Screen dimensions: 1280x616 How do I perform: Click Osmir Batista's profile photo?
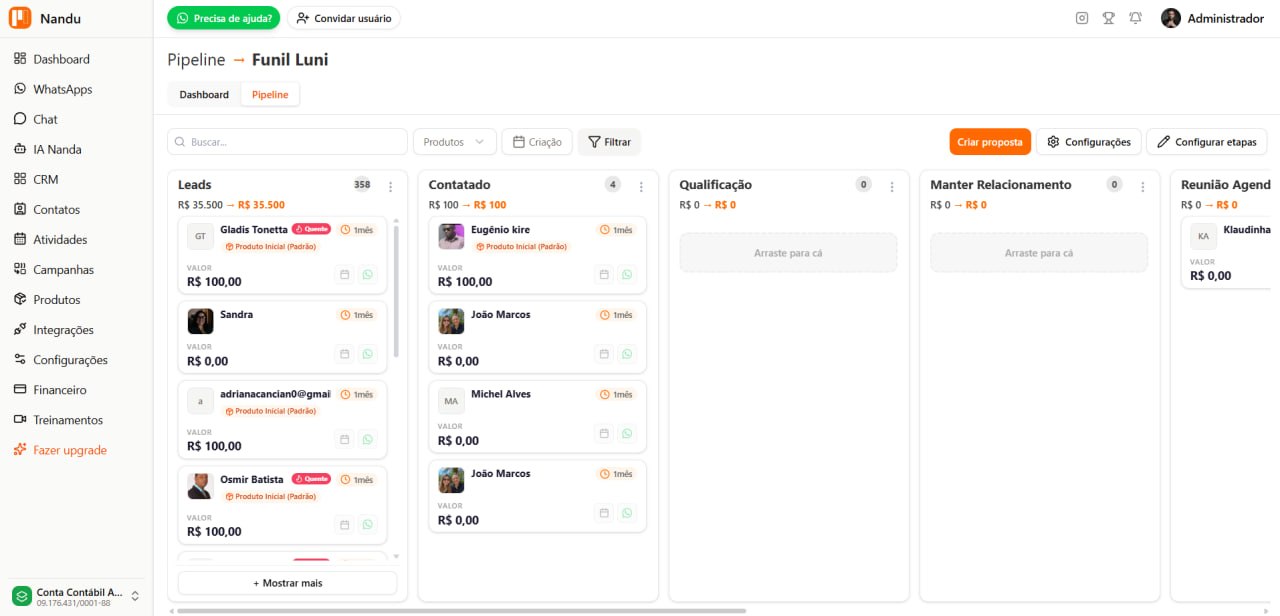[x=200, y=486]
